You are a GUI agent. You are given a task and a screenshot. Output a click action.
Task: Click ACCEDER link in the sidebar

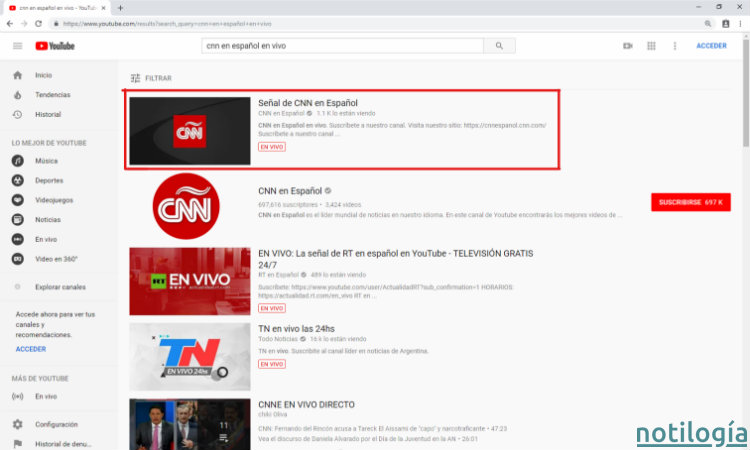point(31,349)
